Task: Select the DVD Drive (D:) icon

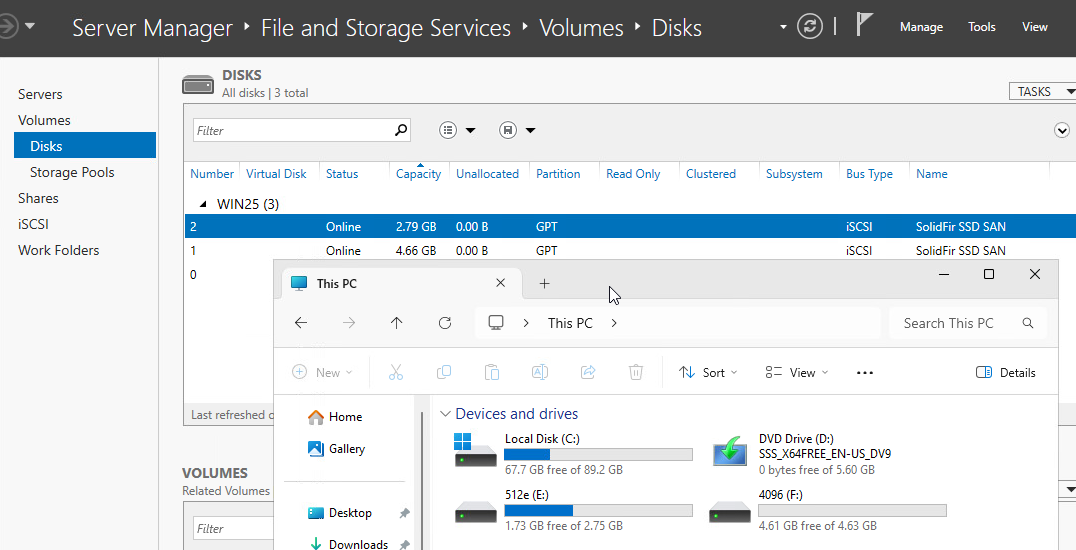Action: point(729,450)
